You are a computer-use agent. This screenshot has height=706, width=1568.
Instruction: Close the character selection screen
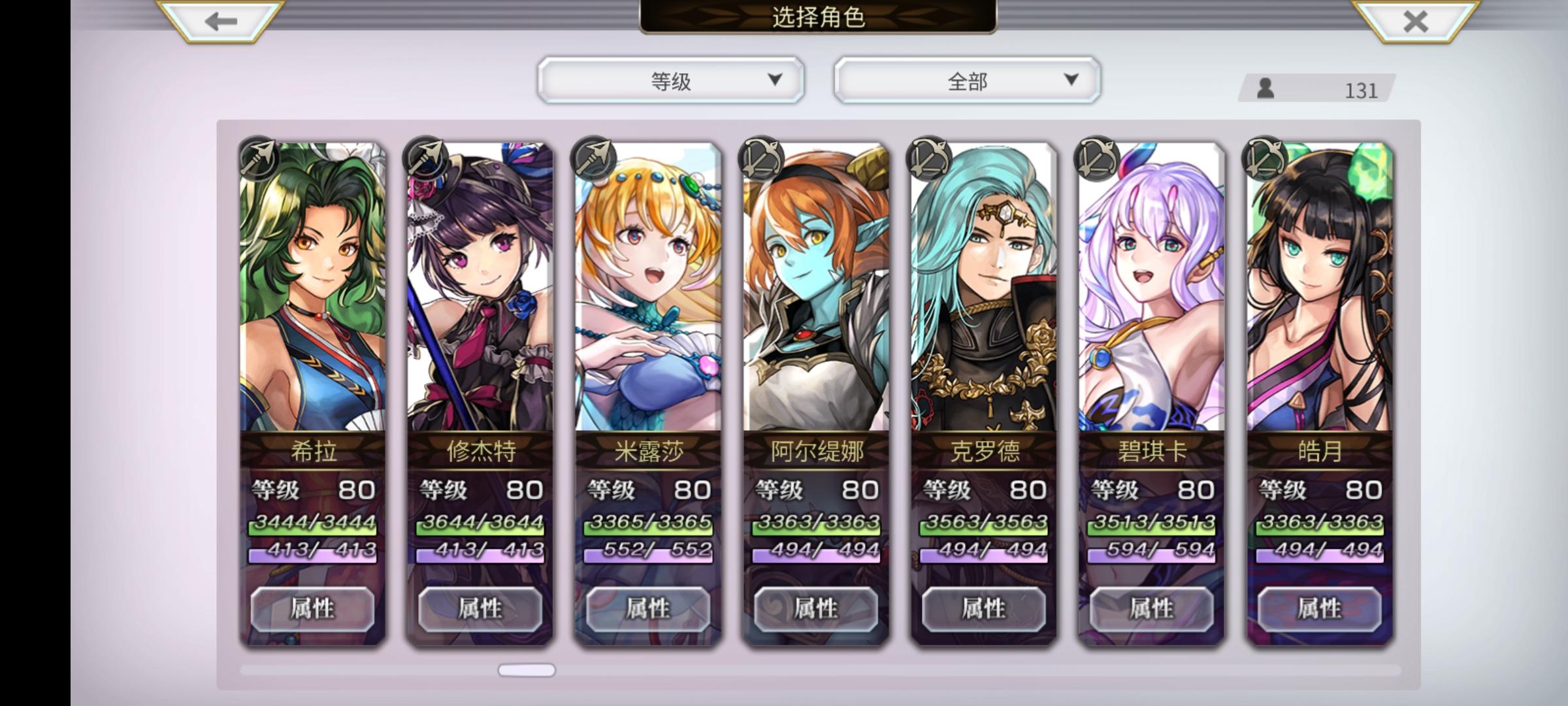click(x=1415, y=21)
